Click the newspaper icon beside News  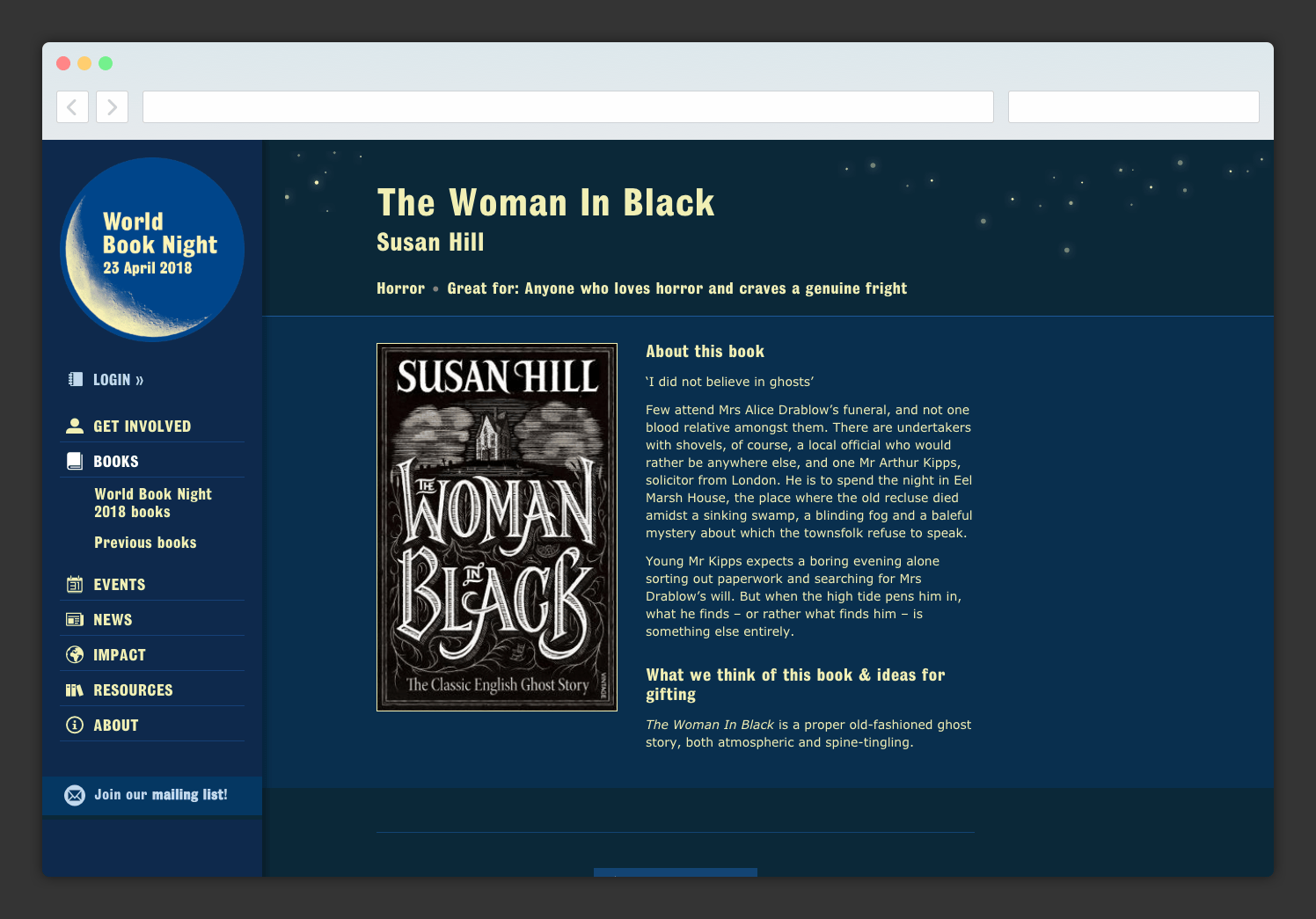click(x=75, y=619)
